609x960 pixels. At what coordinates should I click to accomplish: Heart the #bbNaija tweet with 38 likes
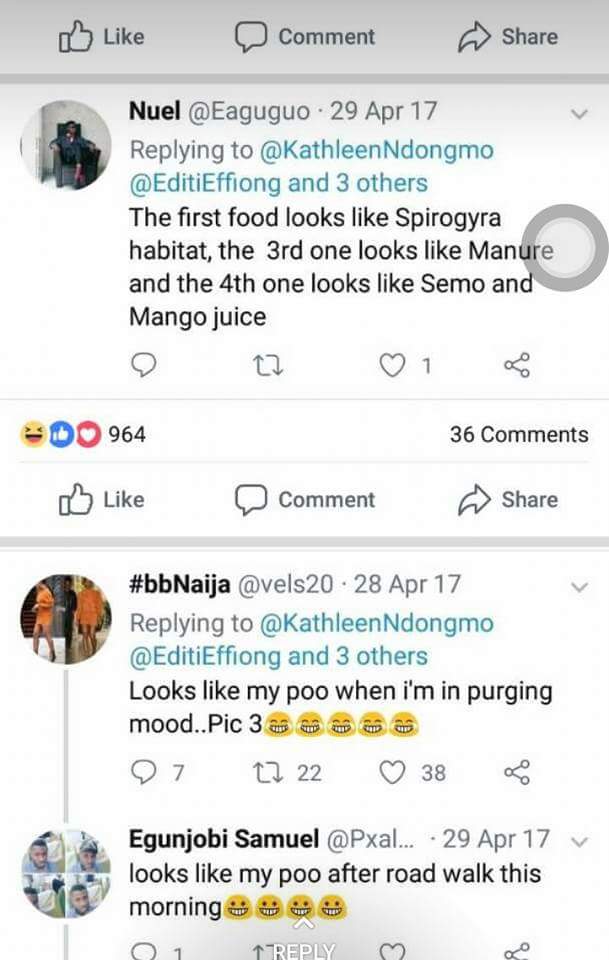(394, 772)
